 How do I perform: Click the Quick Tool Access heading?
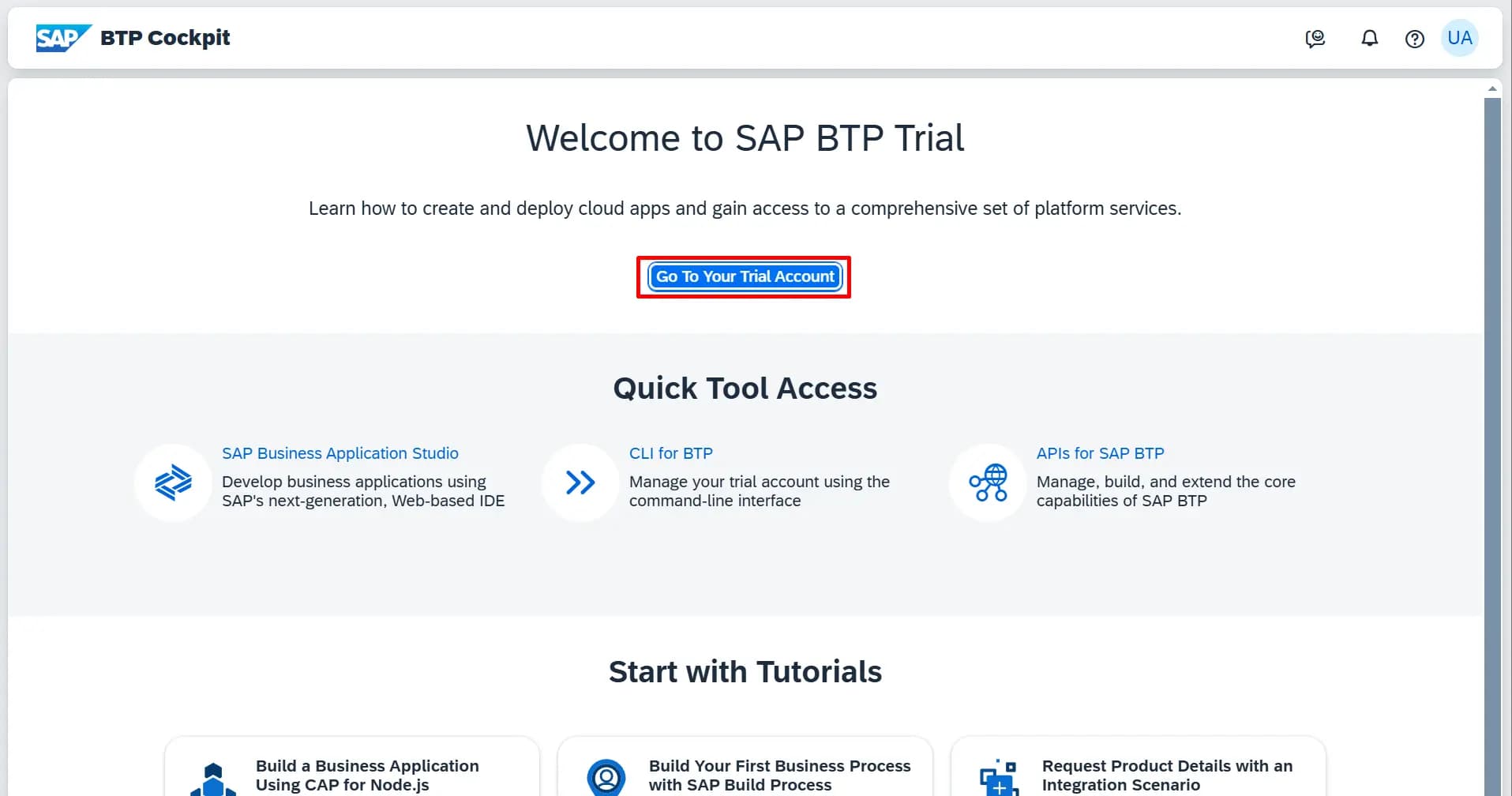(745, 389)
